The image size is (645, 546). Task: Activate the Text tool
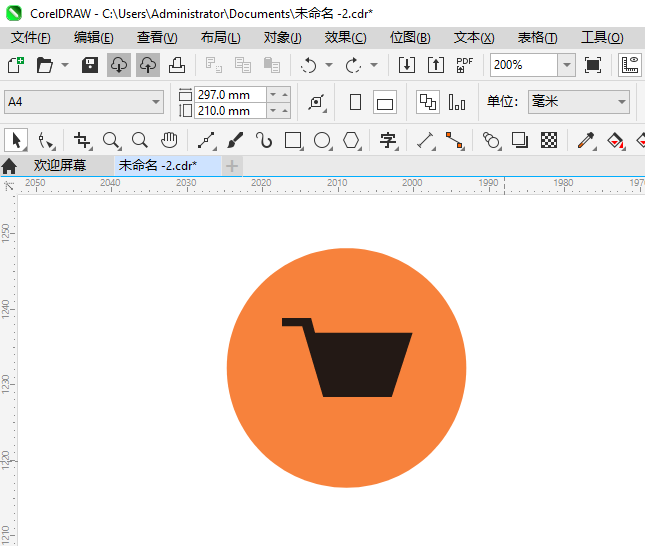tap(388, 140)
